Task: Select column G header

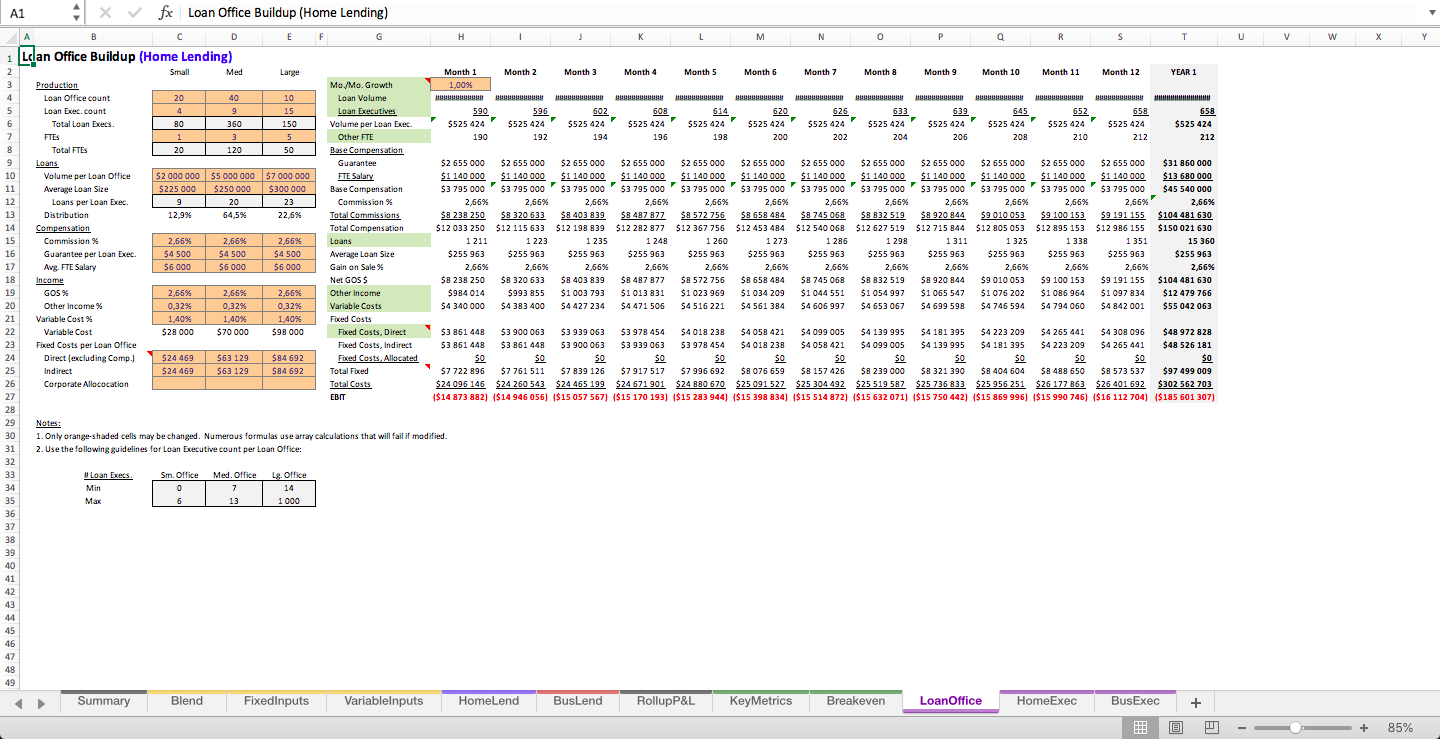Action: [378, 37]
